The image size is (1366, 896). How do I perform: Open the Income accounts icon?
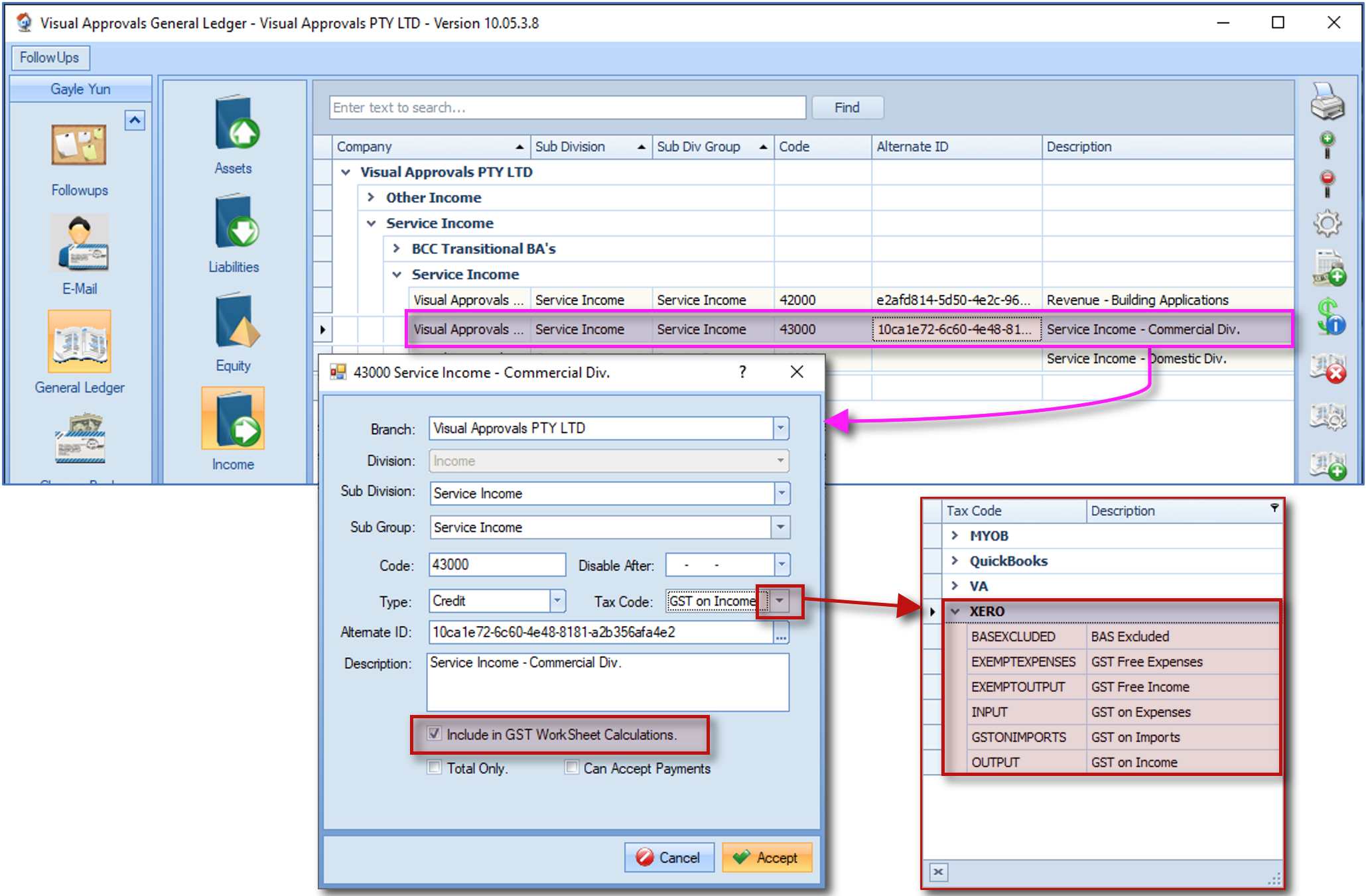tap(234, 419)
